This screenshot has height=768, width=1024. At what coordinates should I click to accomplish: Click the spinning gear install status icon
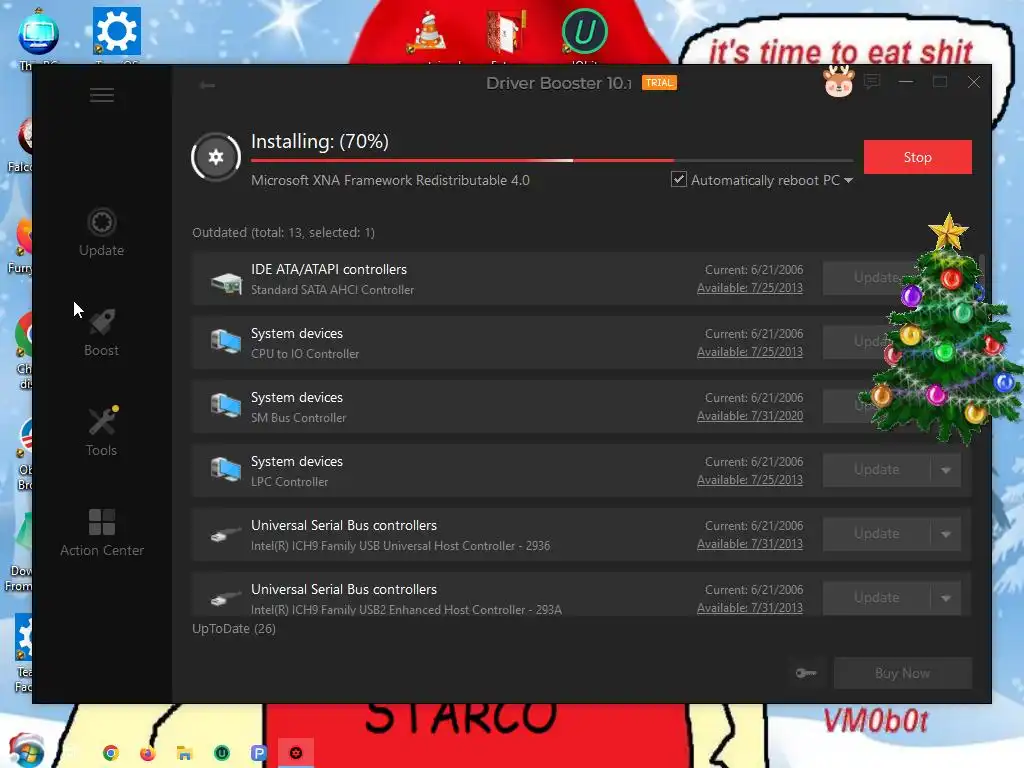pos(216,157)
